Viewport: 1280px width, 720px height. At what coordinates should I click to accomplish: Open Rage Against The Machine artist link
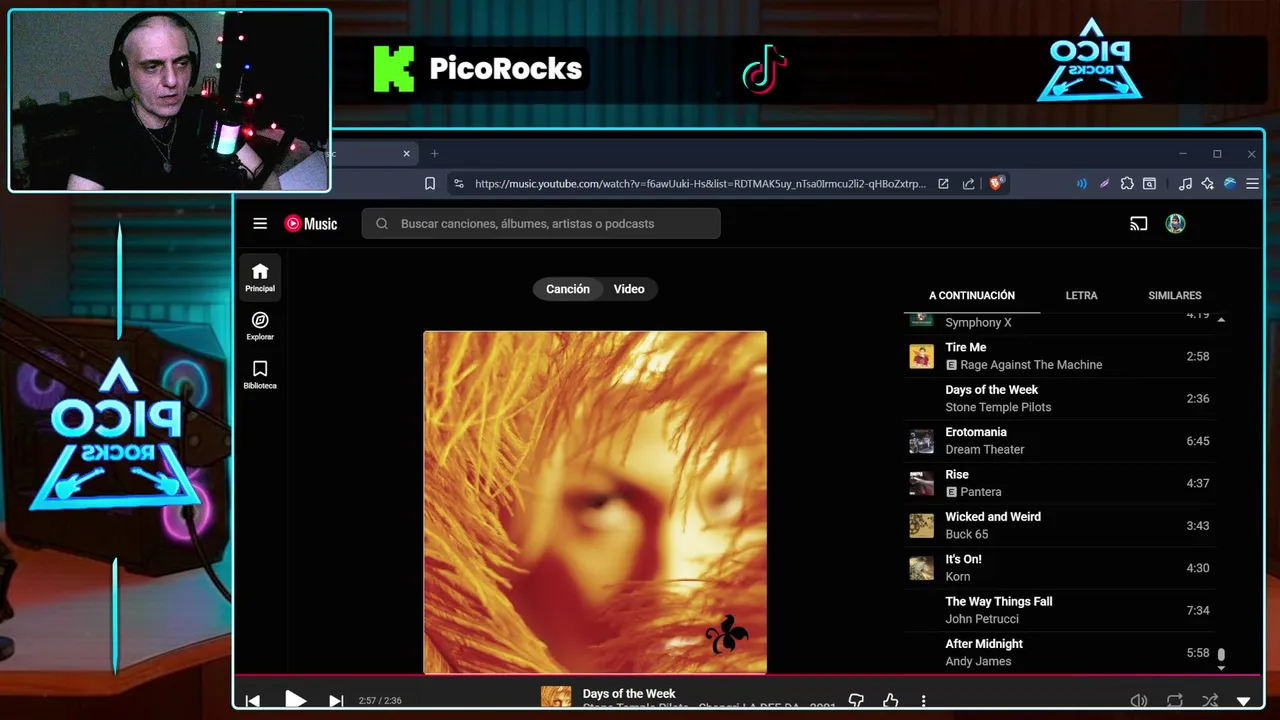1031,365
